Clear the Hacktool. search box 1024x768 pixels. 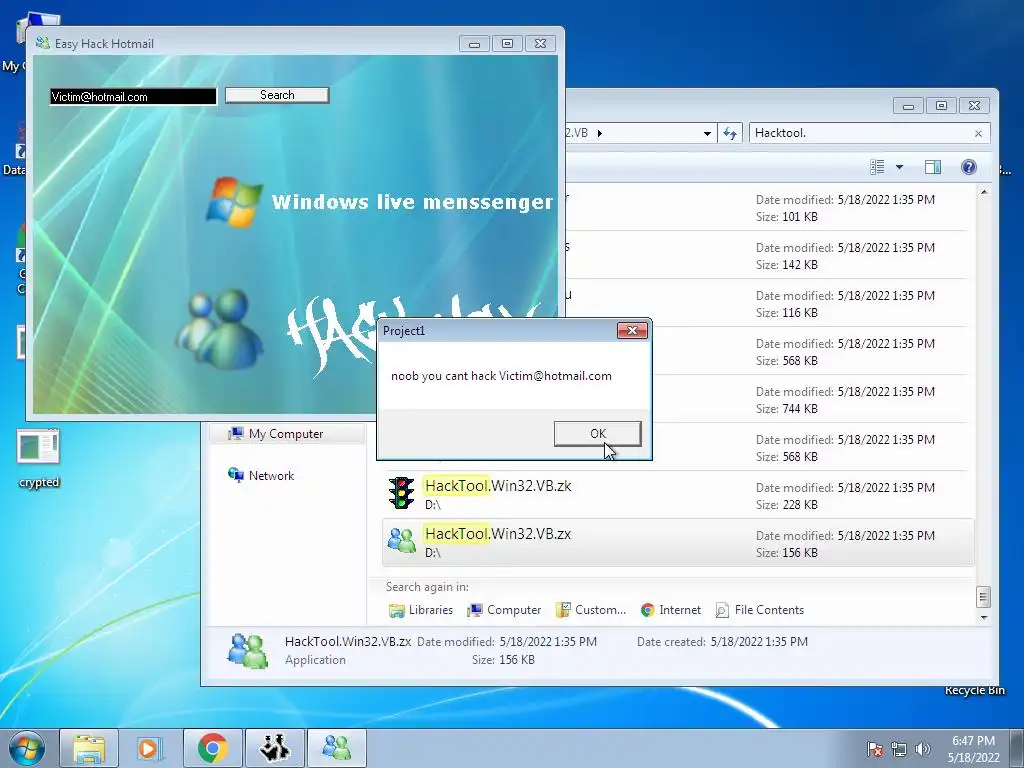(978, 133)
